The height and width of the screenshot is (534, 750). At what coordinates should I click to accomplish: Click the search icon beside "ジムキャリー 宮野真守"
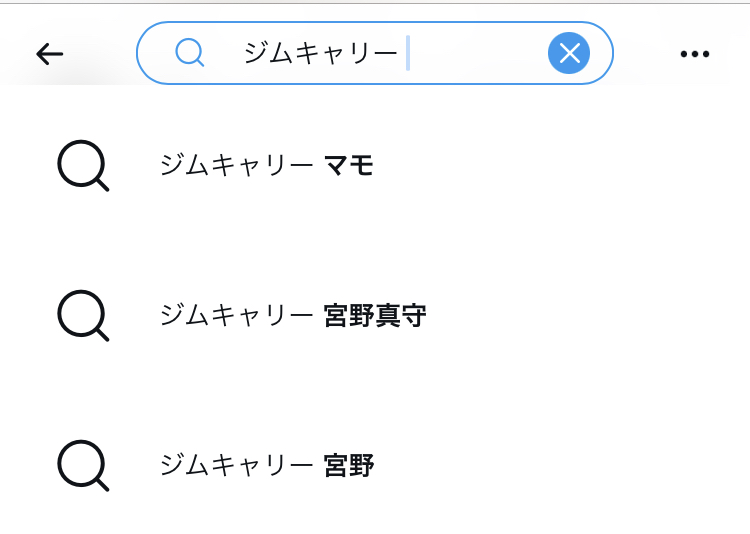82,315
